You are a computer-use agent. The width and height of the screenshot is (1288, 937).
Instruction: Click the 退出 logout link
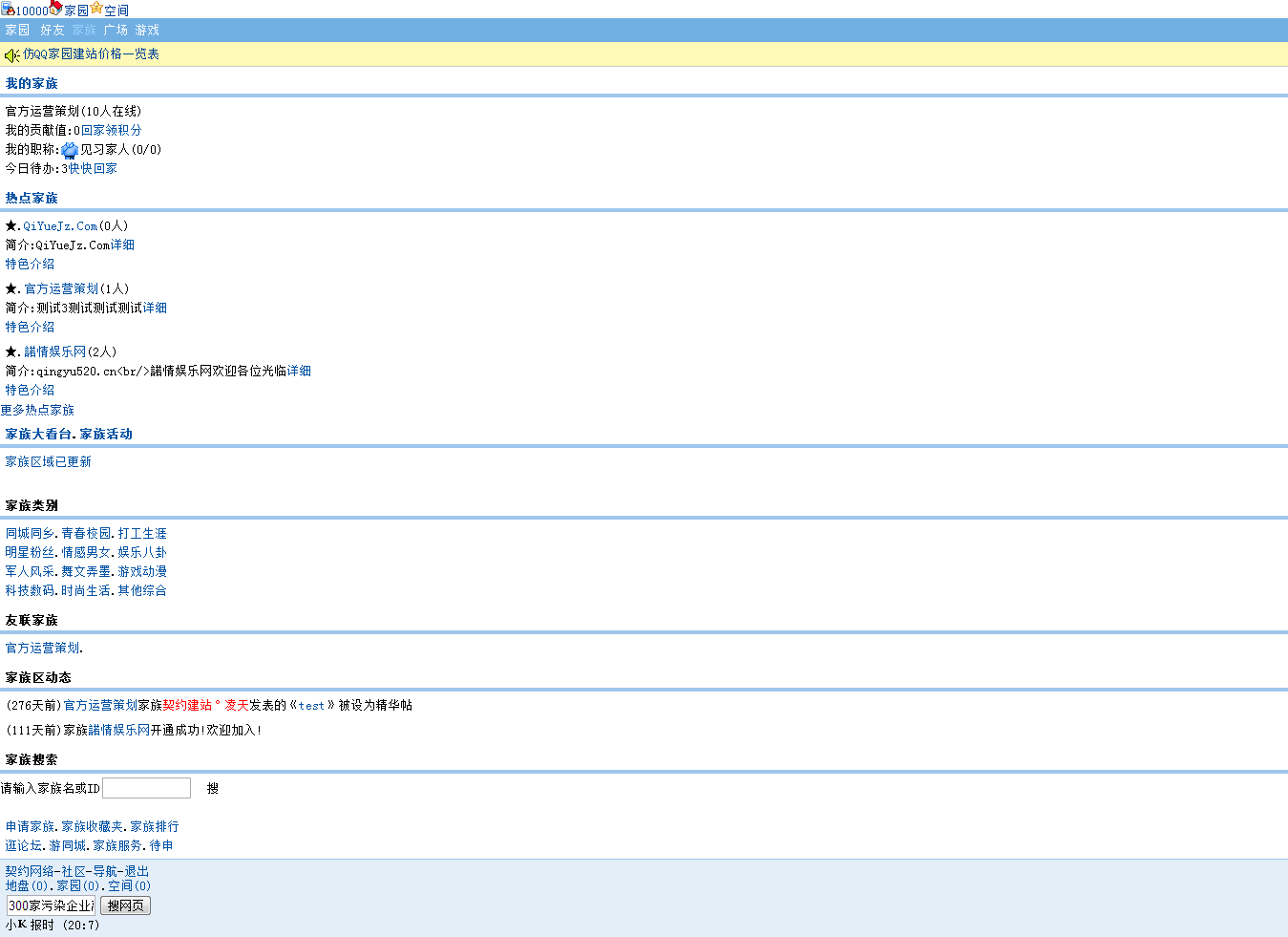pyautogui.click(x=137, y=872)
